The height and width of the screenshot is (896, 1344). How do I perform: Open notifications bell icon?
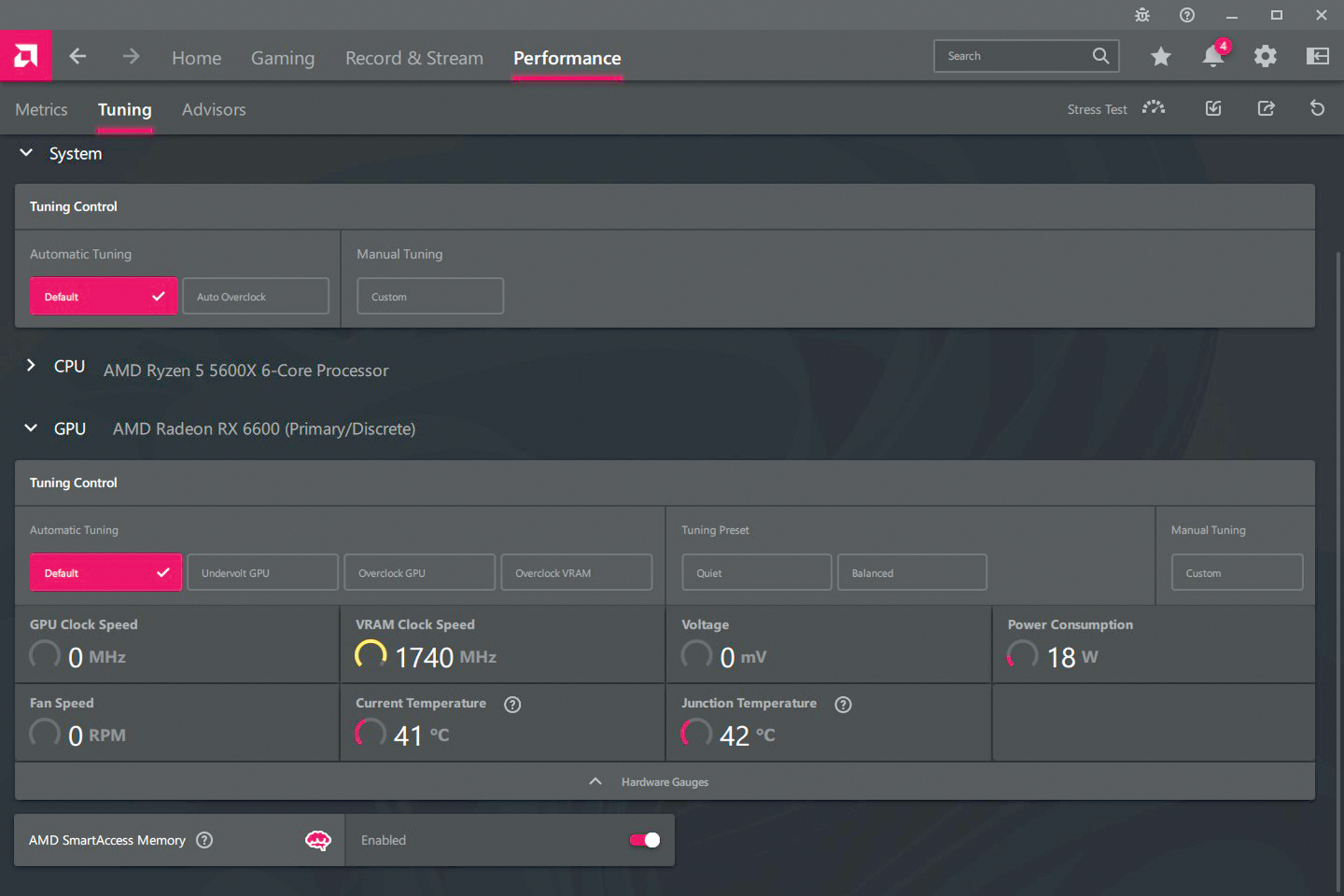point(1213,55)
